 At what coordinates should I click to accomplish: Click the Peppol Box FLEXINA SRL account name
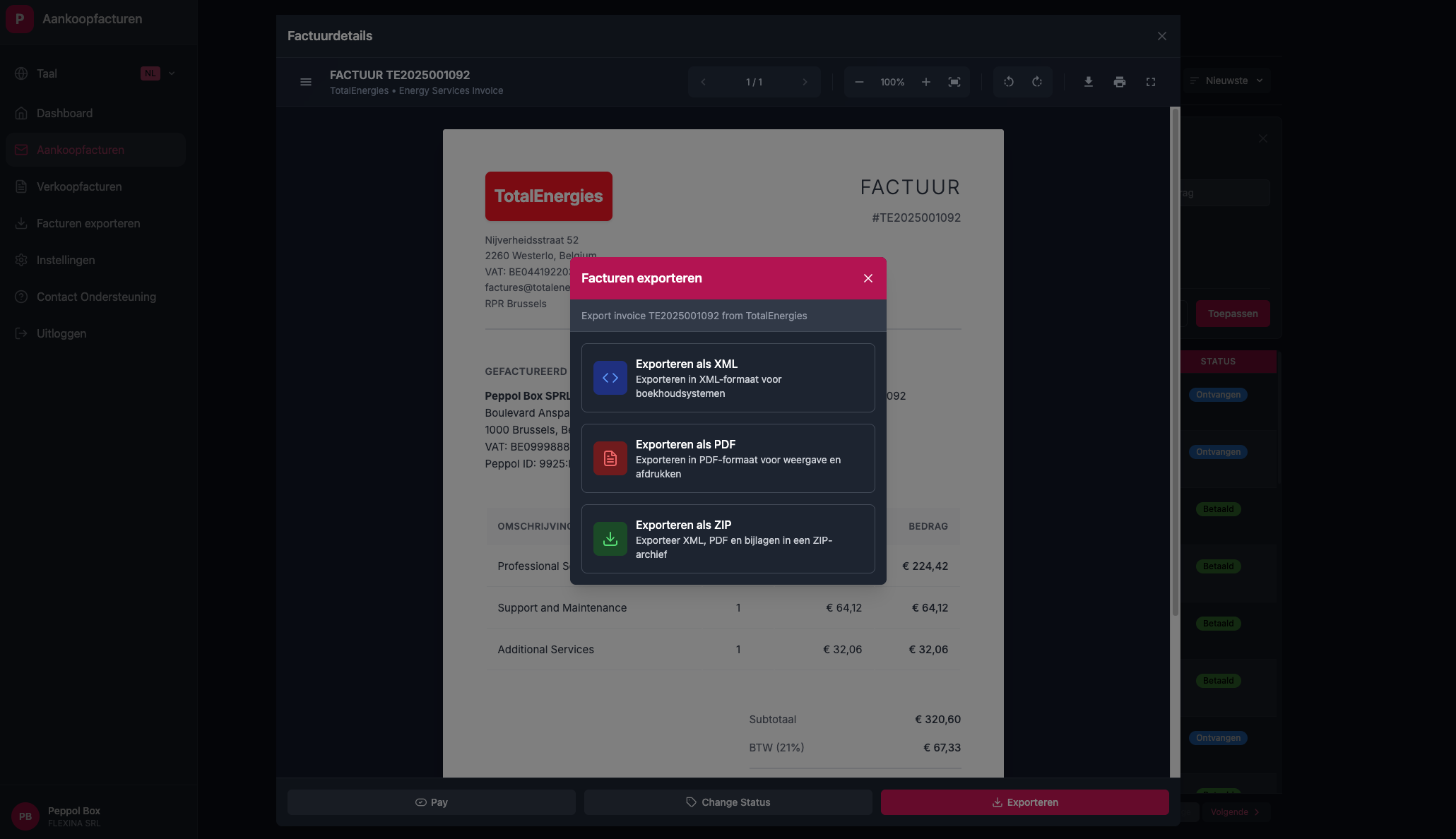tap(74, 816)
